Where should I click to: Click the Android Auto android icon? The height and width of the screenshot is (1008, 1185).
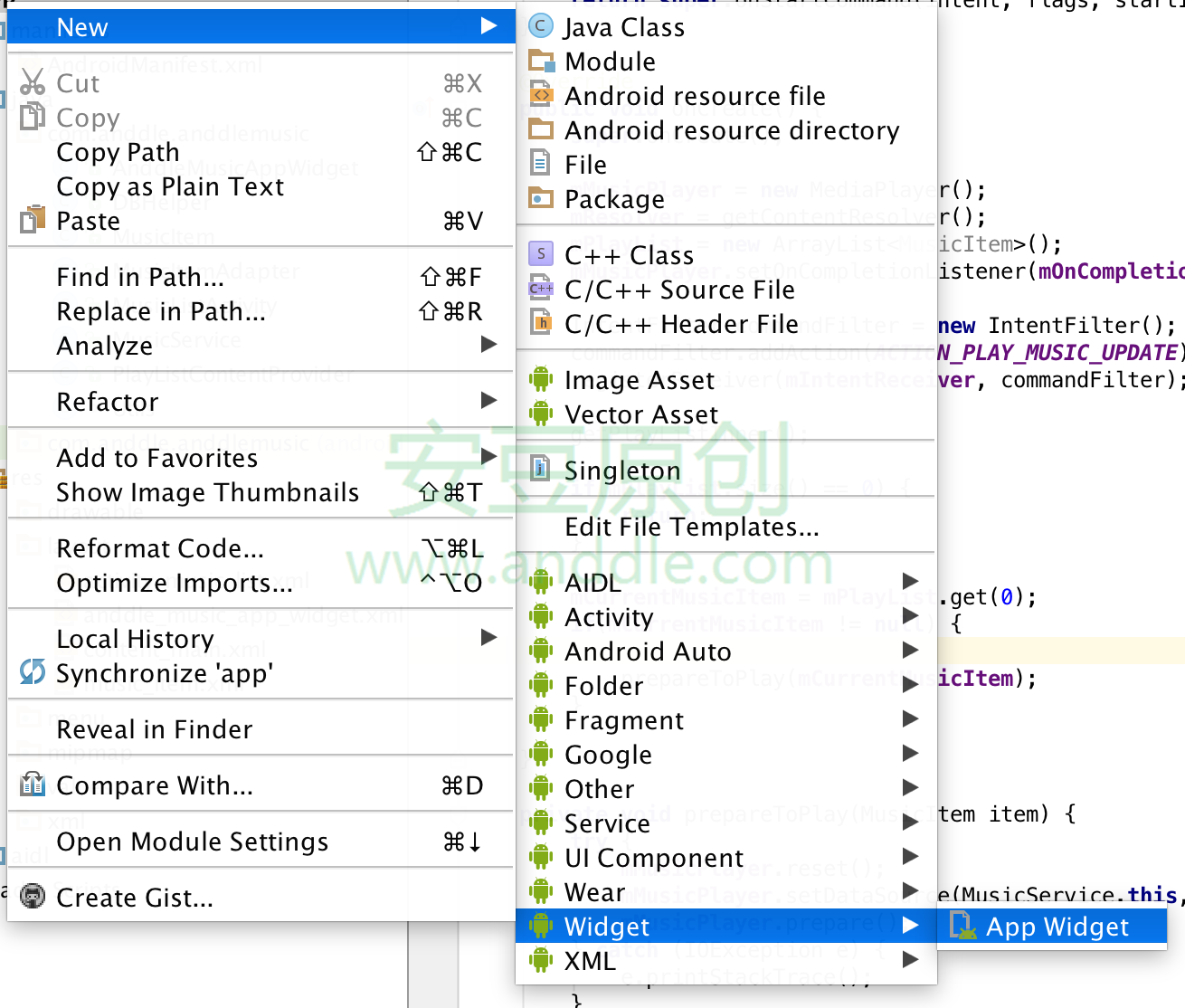[541, 651]
